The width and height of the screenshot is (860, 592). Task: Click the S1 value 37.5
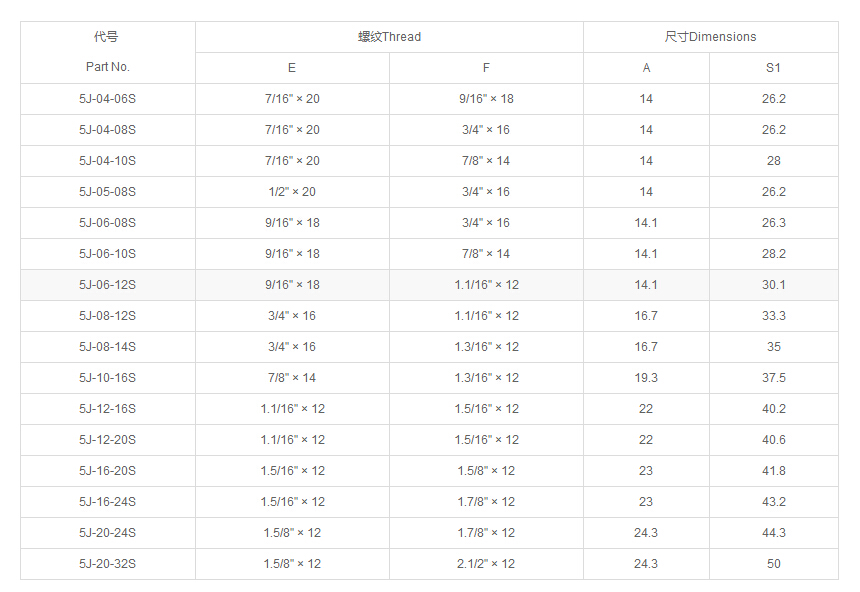click(x=773, y=378)
